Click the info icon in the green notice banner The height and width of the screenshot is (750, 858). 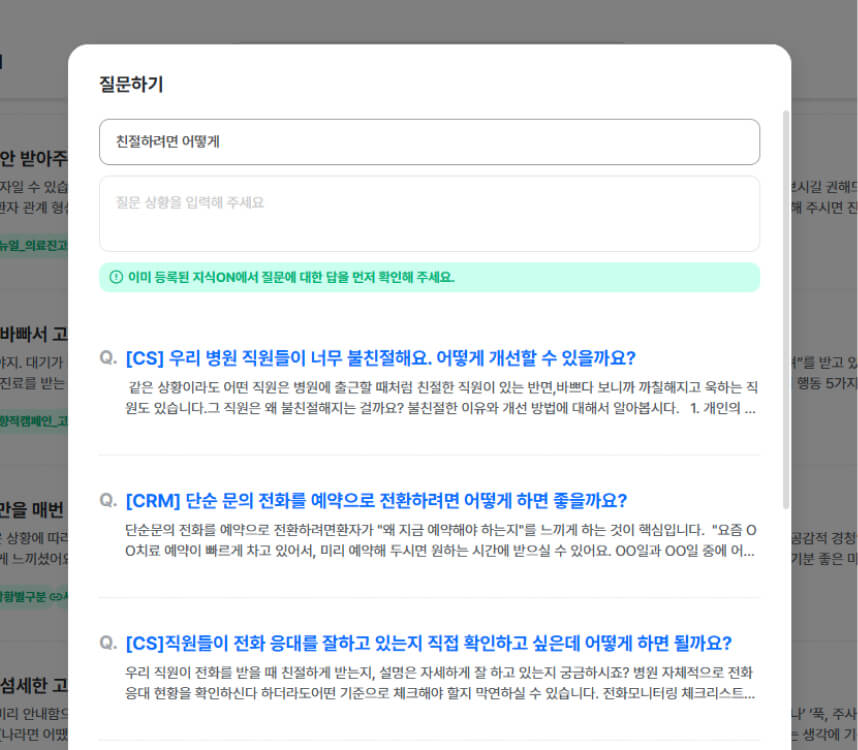116,277
